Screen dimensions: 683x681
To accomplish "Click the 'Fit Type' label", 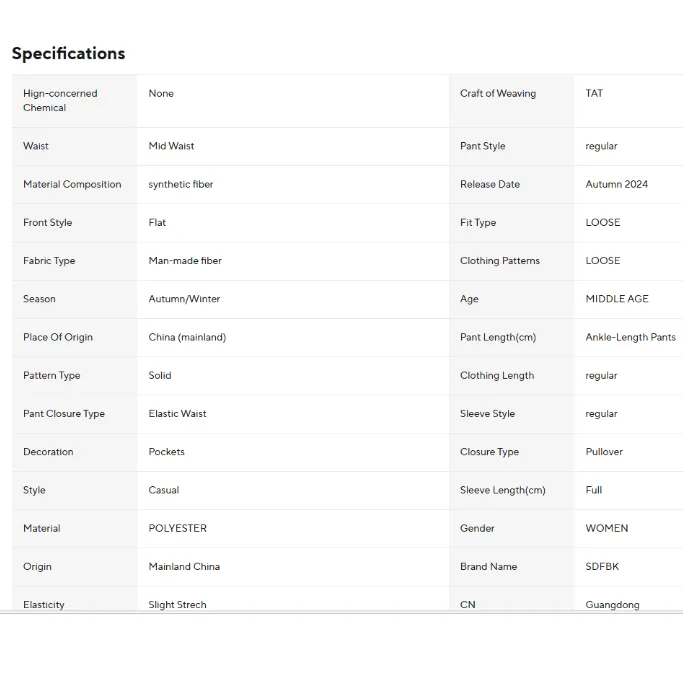I will (x=478, y=223).
